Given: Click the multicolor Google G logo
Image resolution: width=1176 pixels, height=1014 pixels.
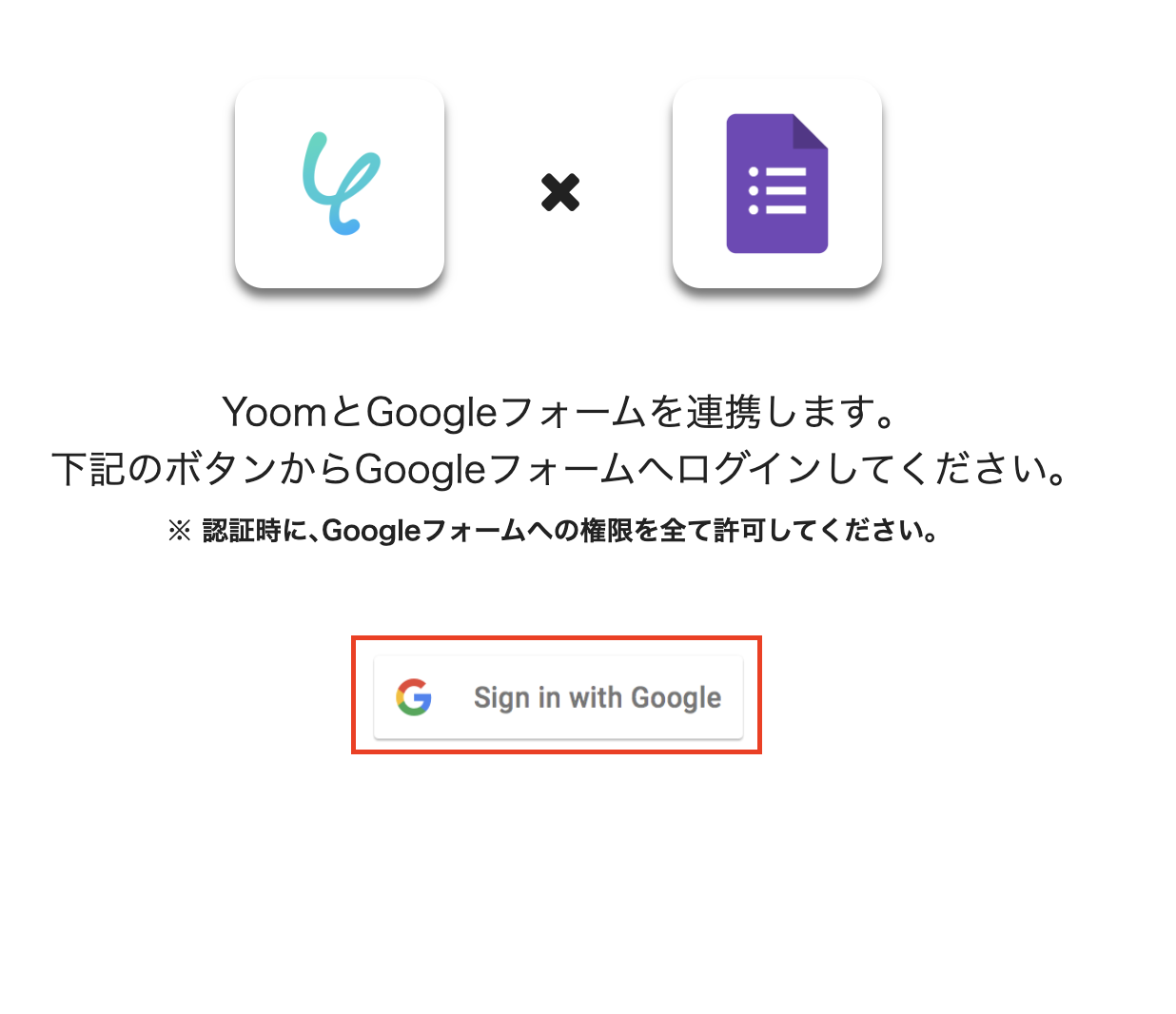Looking at the screenshot, I should click(414, 697).
